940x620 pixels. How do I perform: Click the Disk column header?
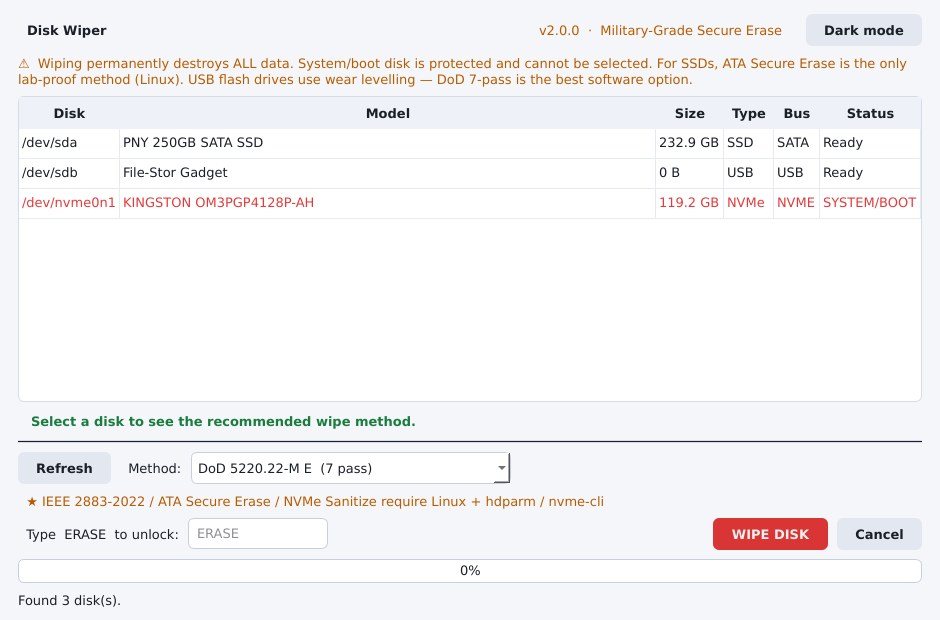(70, 113)
